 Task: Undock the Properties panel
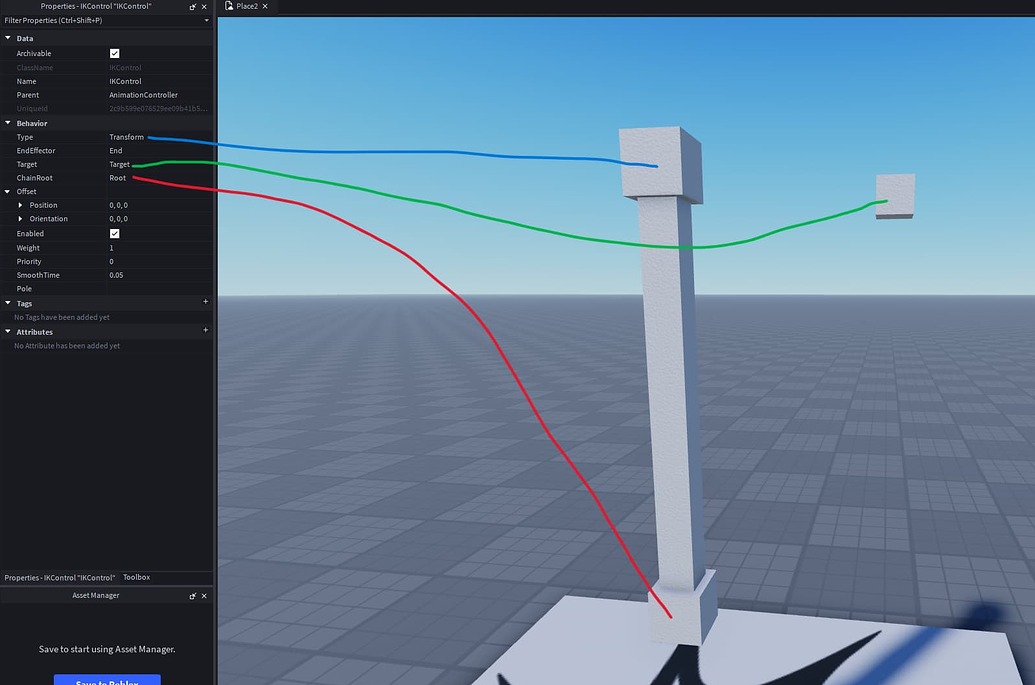tap(193, 7)
